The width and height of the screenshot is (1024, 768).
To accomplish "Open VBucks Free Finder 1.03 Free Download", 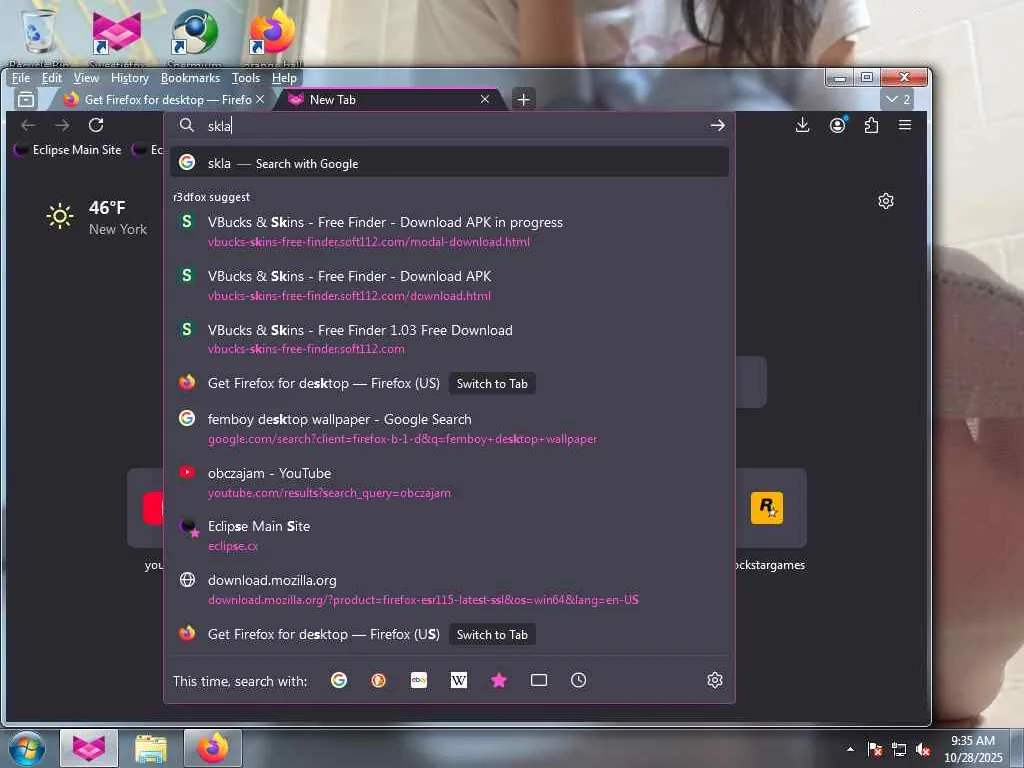I will (x=449, y=339).
